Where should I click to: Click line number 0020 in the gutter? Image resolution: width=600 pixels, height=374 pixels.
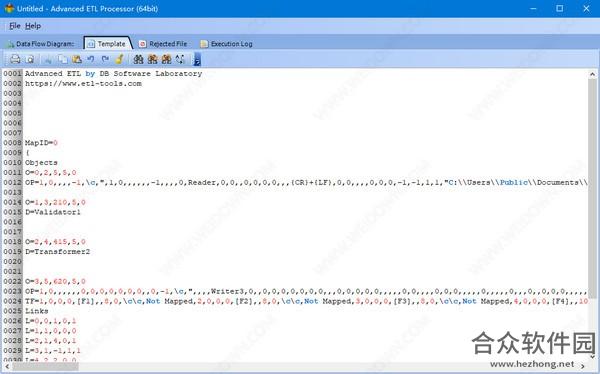13,261
